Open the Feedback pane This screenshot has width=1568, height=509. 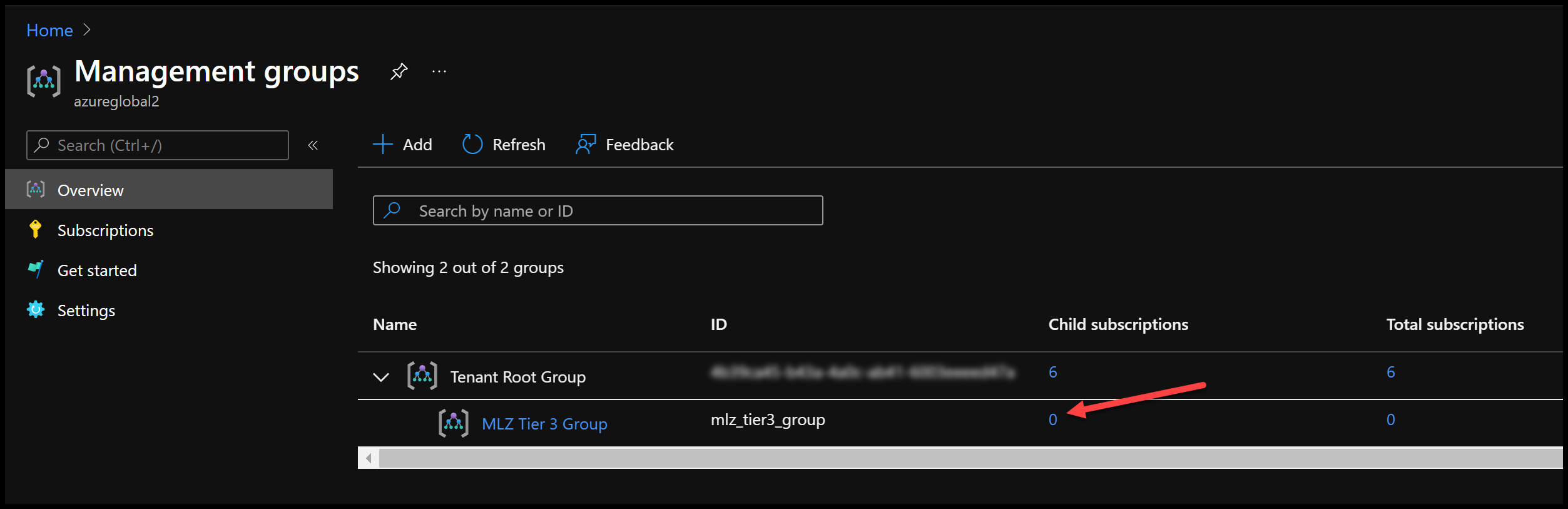point(624,145)
